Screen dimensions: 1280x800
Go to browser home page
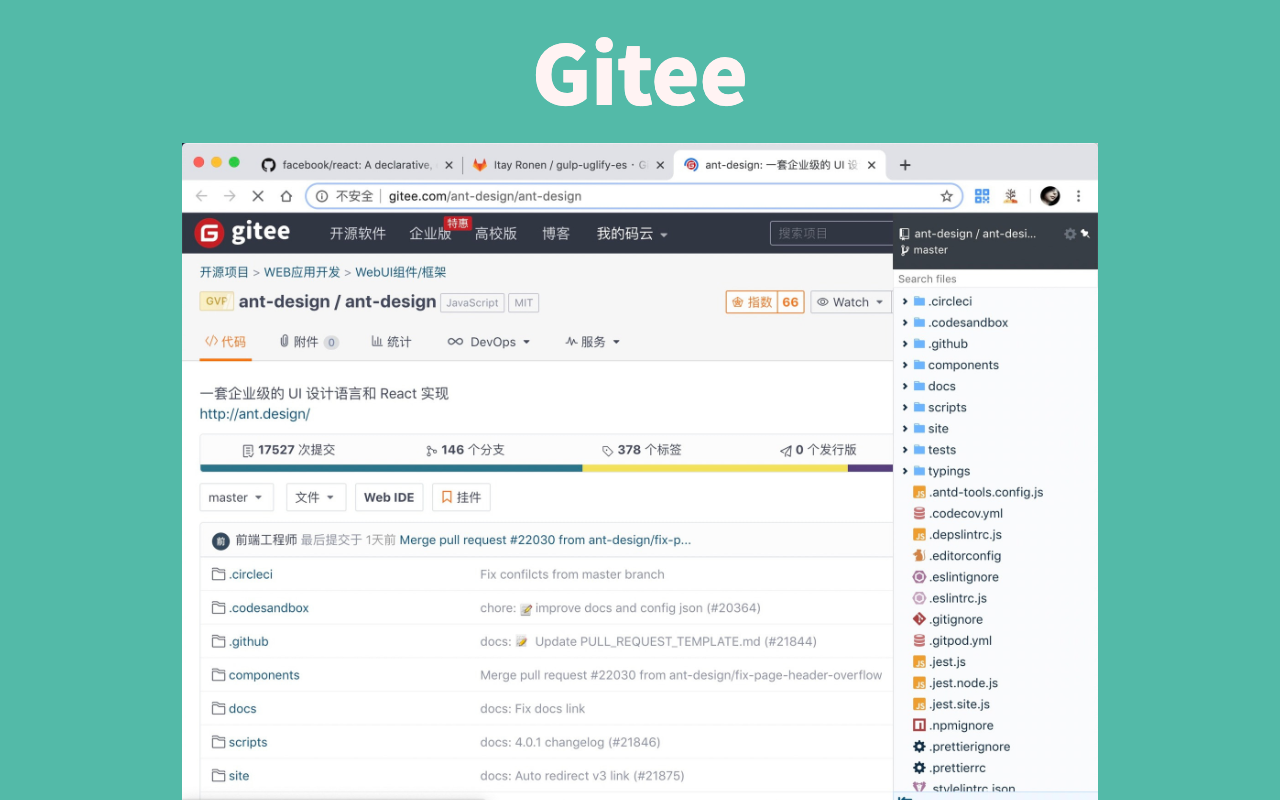coord(286,196)
